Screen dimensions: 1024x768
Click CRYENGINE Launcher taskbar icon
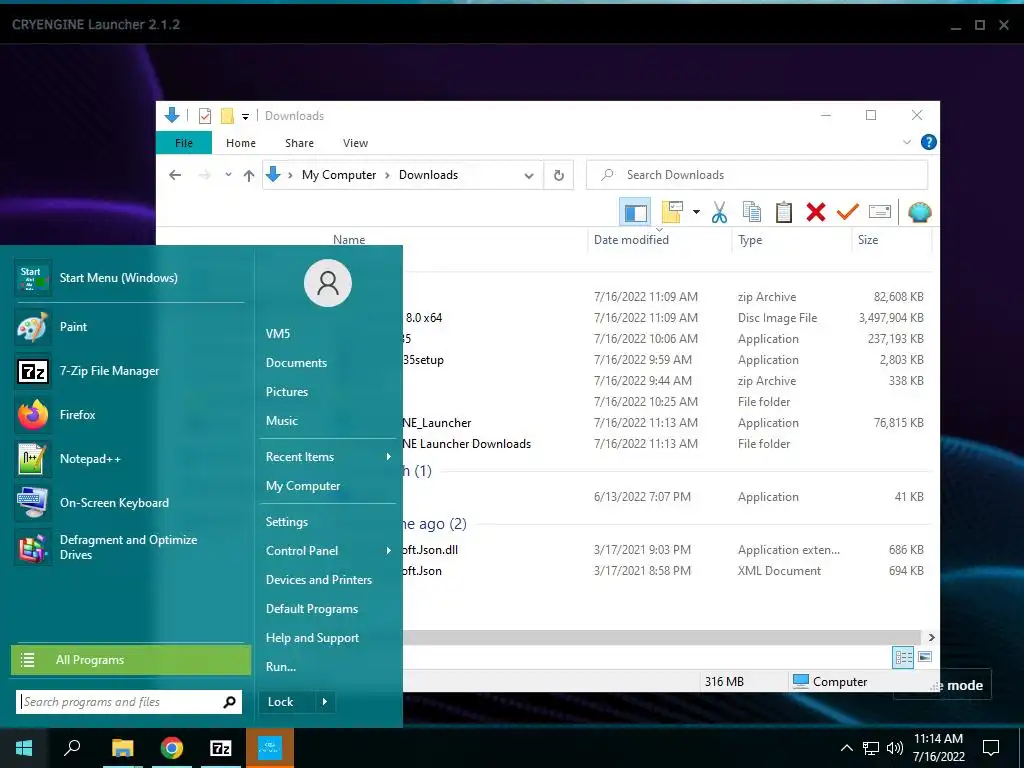click(270, 748)
